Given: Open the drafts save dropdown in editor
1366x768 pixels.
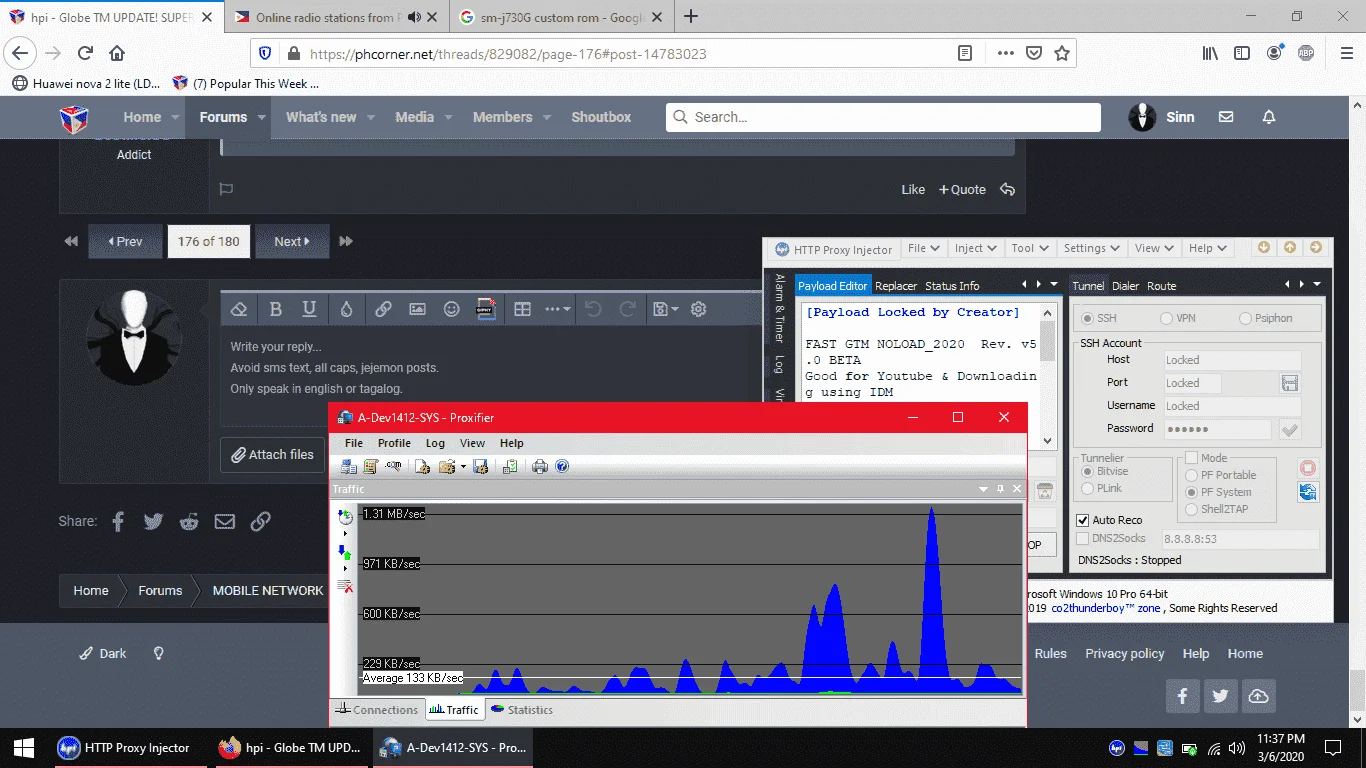Looking at the screenshot, I should point(665,310).
